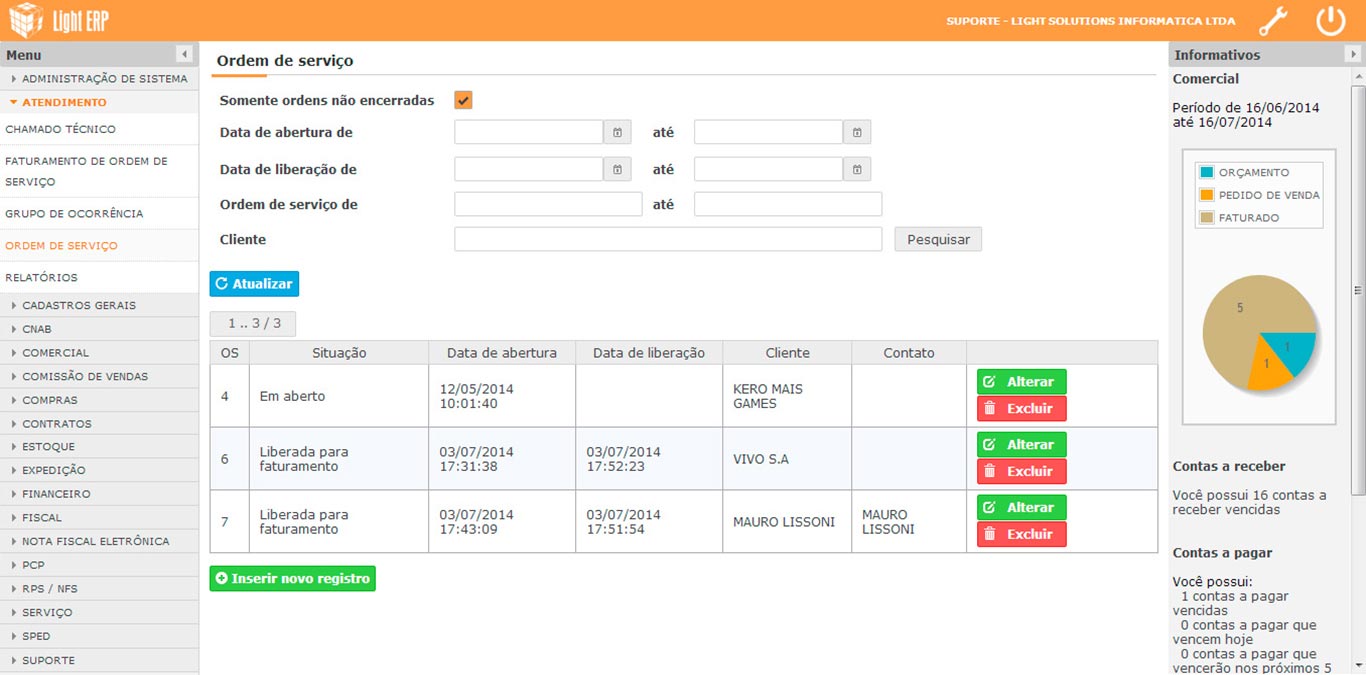1366x675 pixels.
Task: Collapse the Menu panel with arrow icon
Action: click(184, 54)
